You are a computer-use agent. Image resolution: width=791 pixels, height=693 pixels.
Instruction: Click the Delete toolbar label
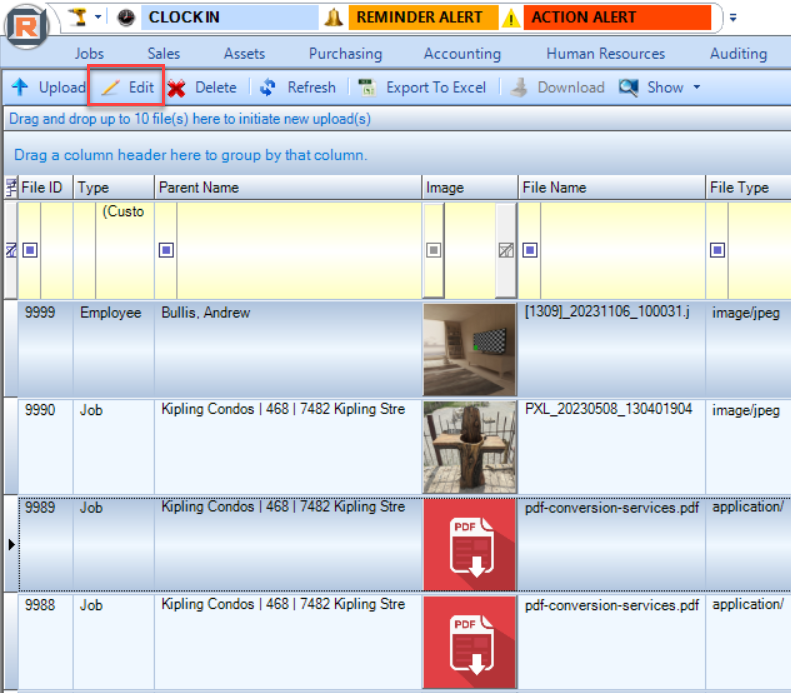pos(215,87)
